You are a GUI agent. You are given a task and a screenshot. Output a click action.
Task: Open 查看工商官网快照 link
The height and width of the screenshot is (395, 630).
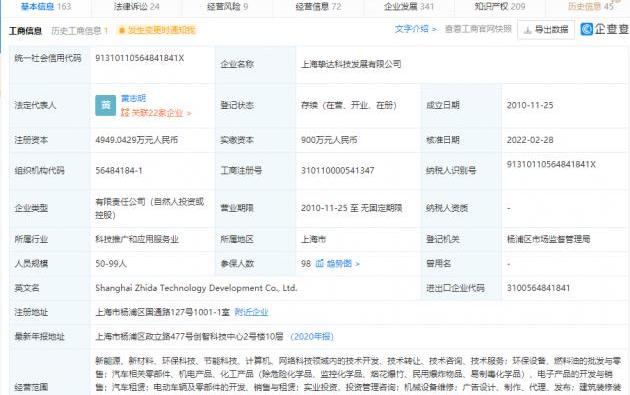pyautogui.click(x=478, y=29)
